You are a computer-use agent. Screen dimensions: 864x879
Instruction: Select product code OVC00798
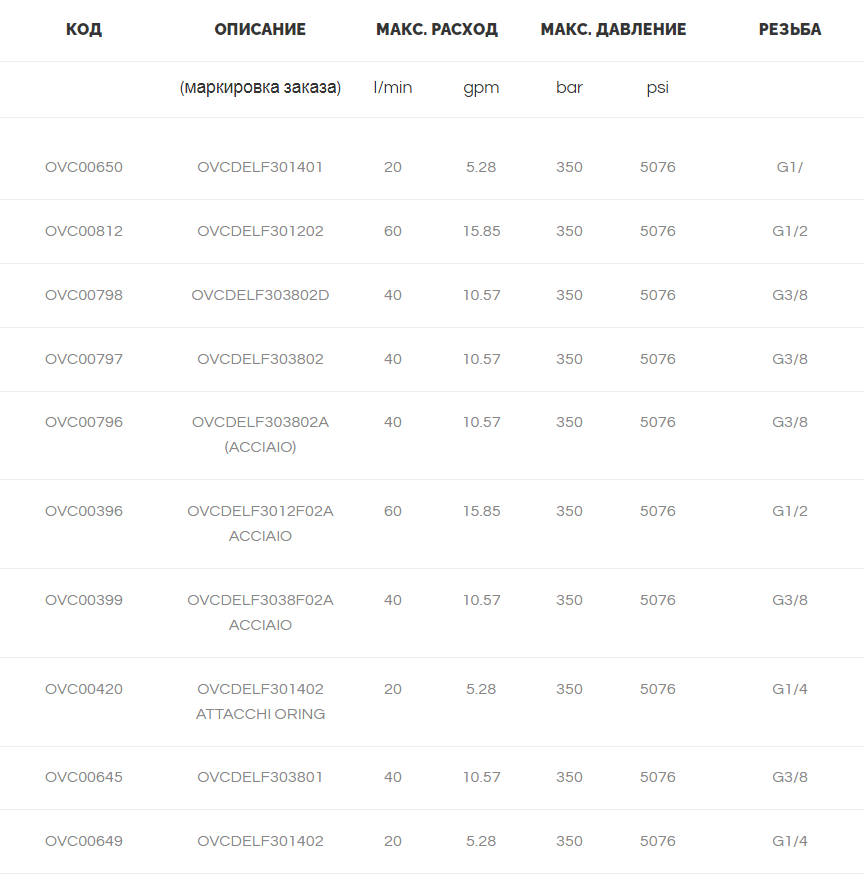(84, 295)
